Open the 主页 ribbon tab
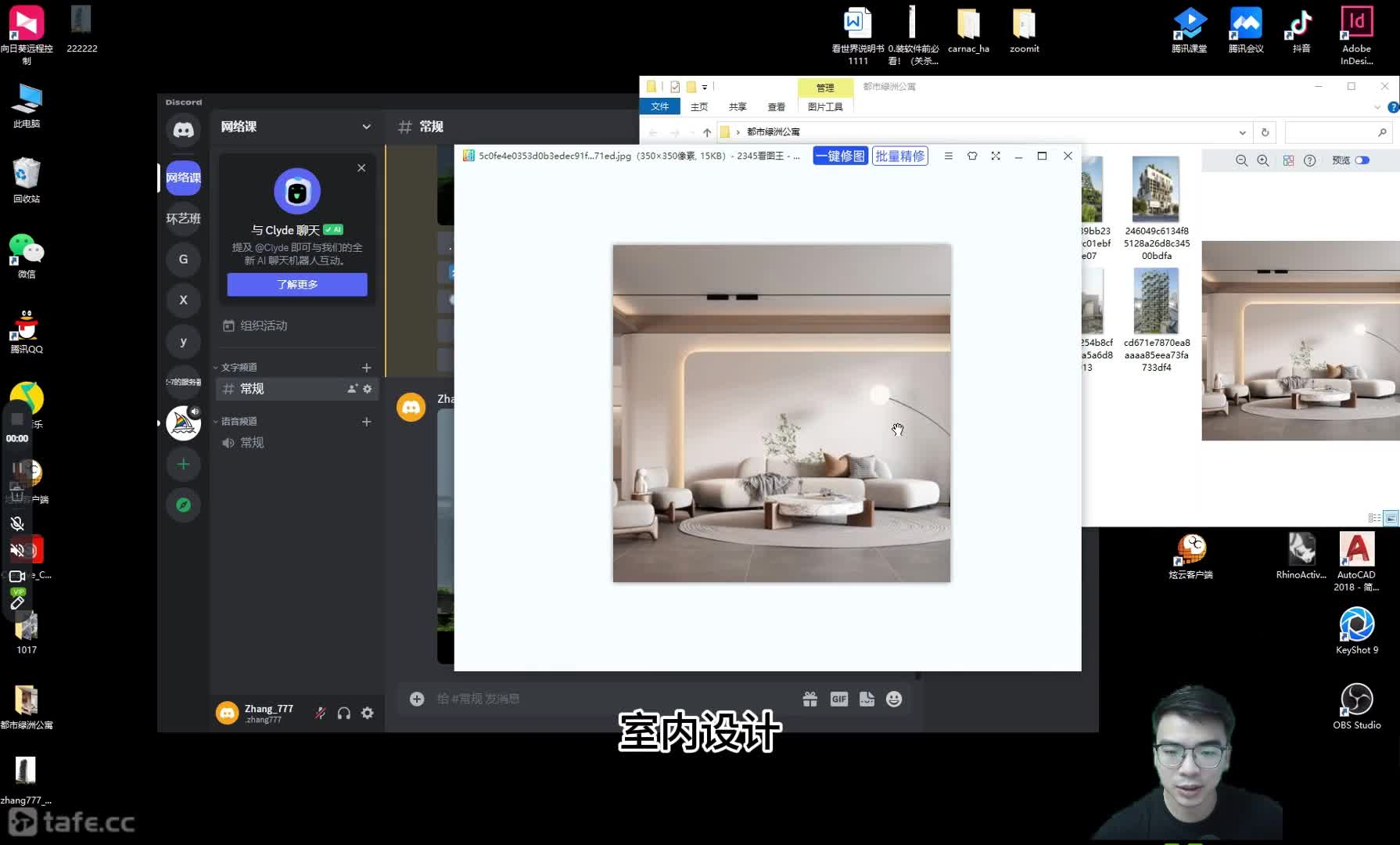 (x=698, y=106)
